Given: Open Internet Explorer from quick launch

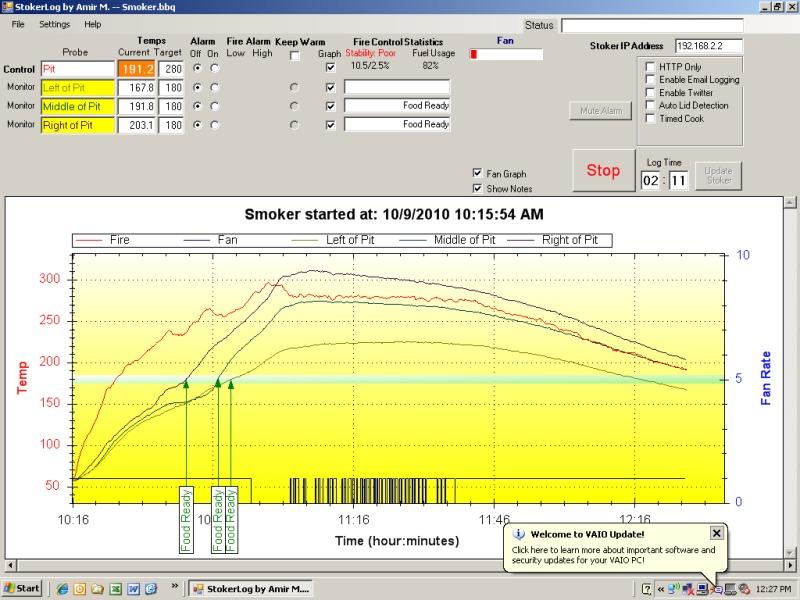Looking at the screenshot, I should coord(62,589).
